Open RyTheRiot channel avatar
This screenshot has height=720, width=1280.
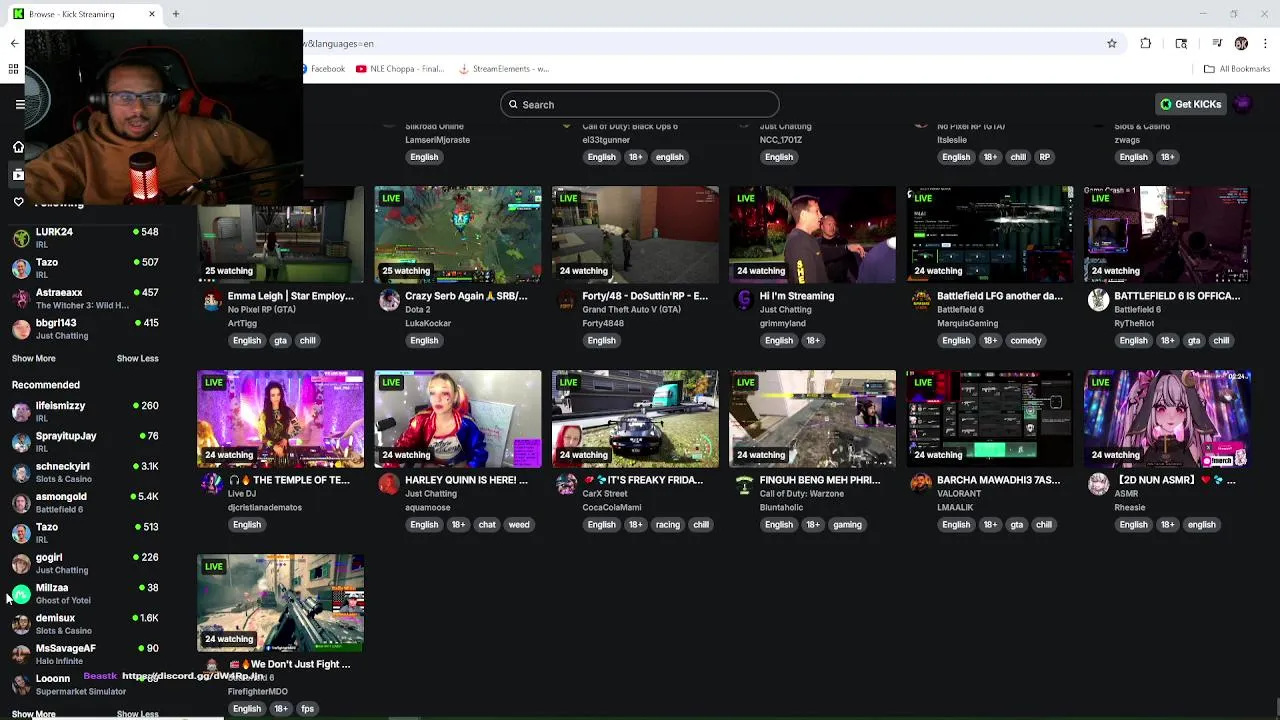pos(1099,302)
